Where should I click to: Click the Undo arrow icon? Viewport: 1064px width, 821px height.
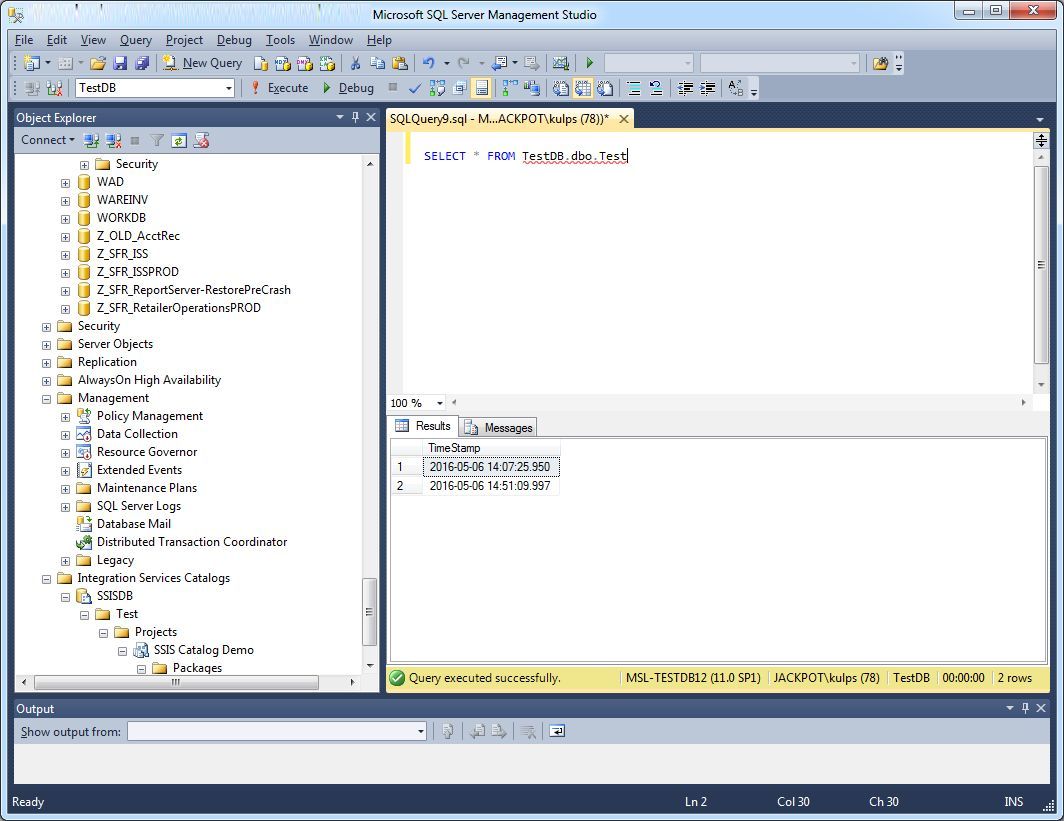pos(429,63)
